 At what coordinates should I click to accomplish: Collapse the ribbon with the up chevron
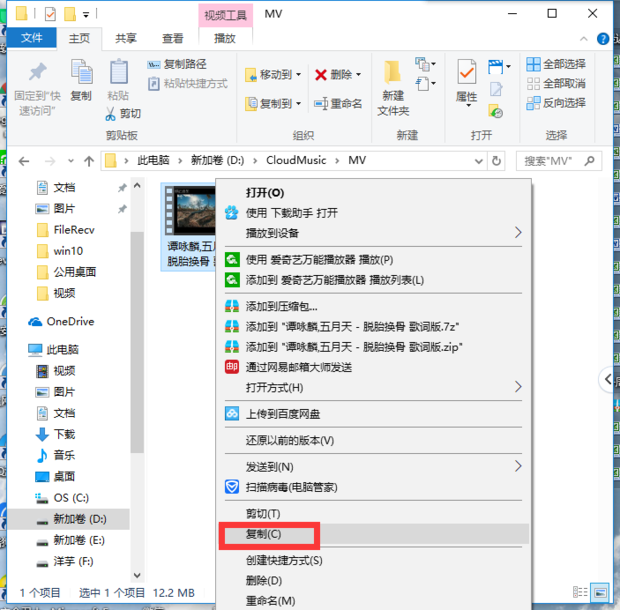coord(584,39)
